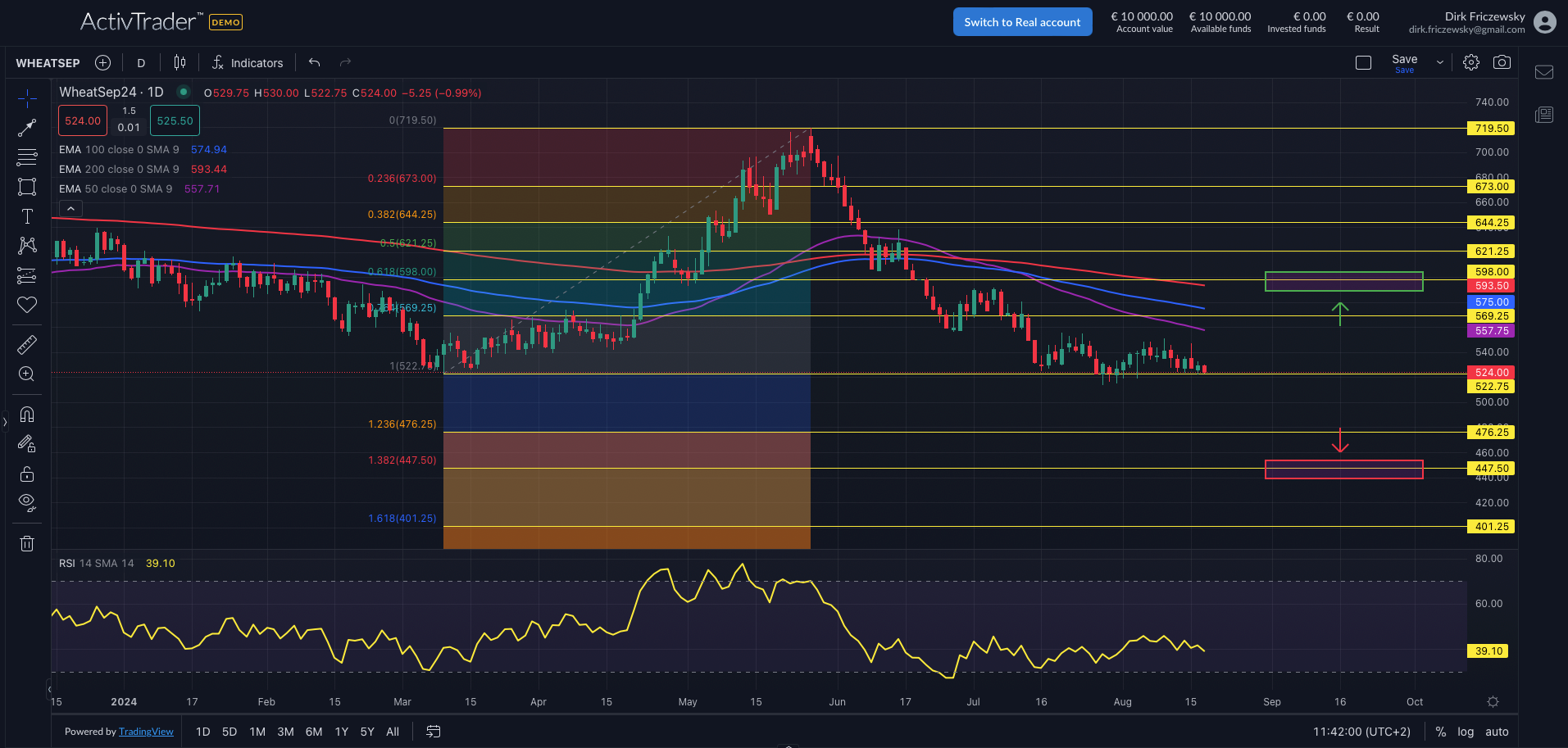1568x748 pixels.
Task: Open the news feed panel on the right
Action: (1543, 115)
